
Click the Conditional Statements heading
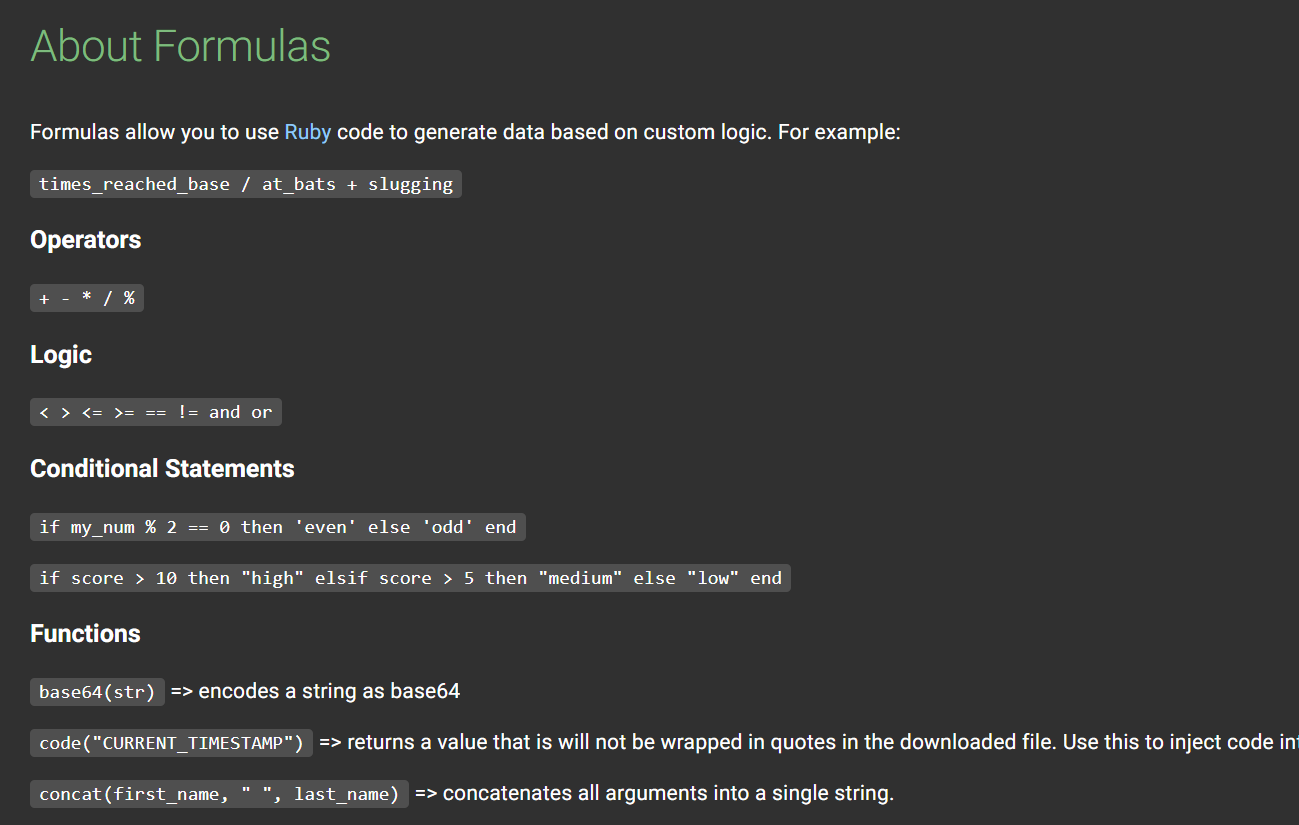point(162,469)
